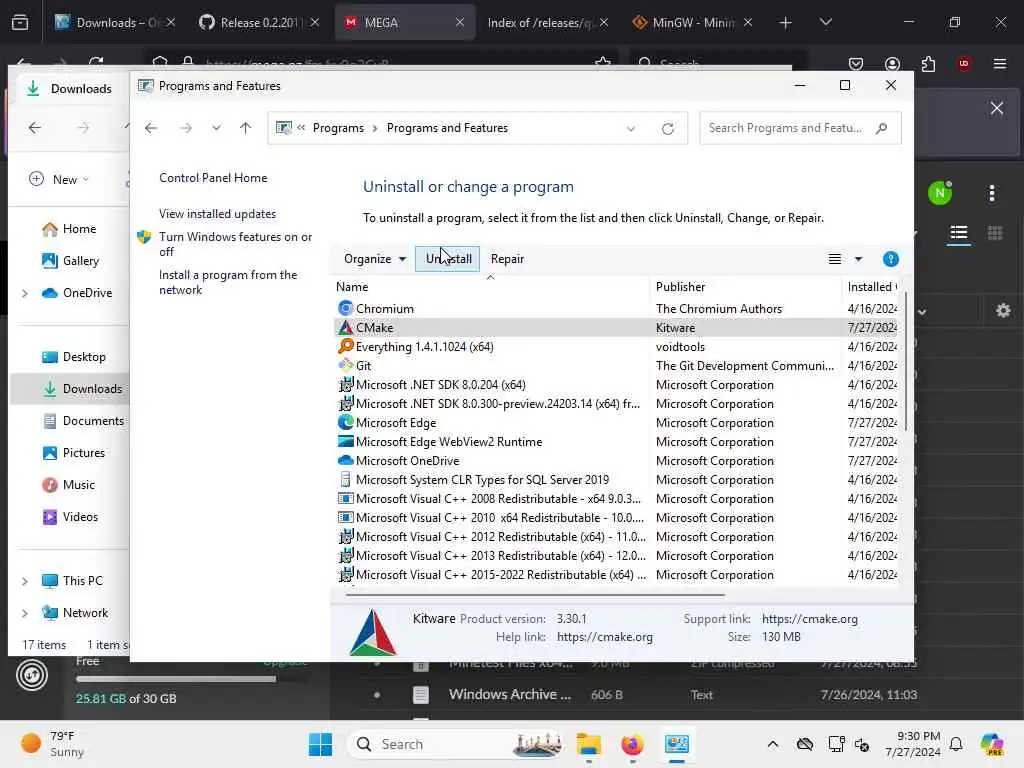The height and width of the screenshot is (768, 1024).
Task: Go back in File Explorer Downloads window
Action: (35, 128)
